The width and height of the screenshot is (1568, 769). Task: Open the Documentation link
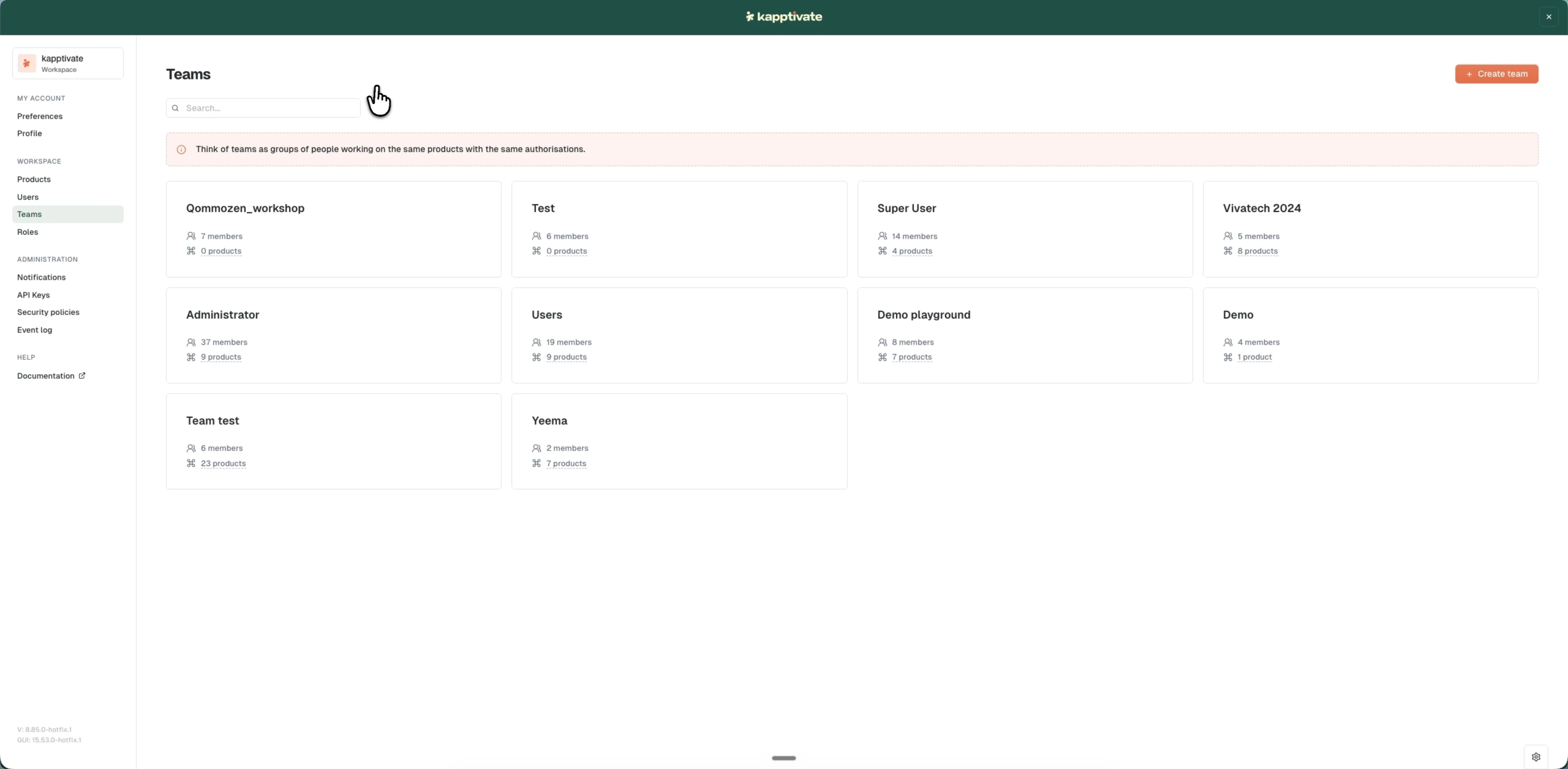(x=51, y=376)
